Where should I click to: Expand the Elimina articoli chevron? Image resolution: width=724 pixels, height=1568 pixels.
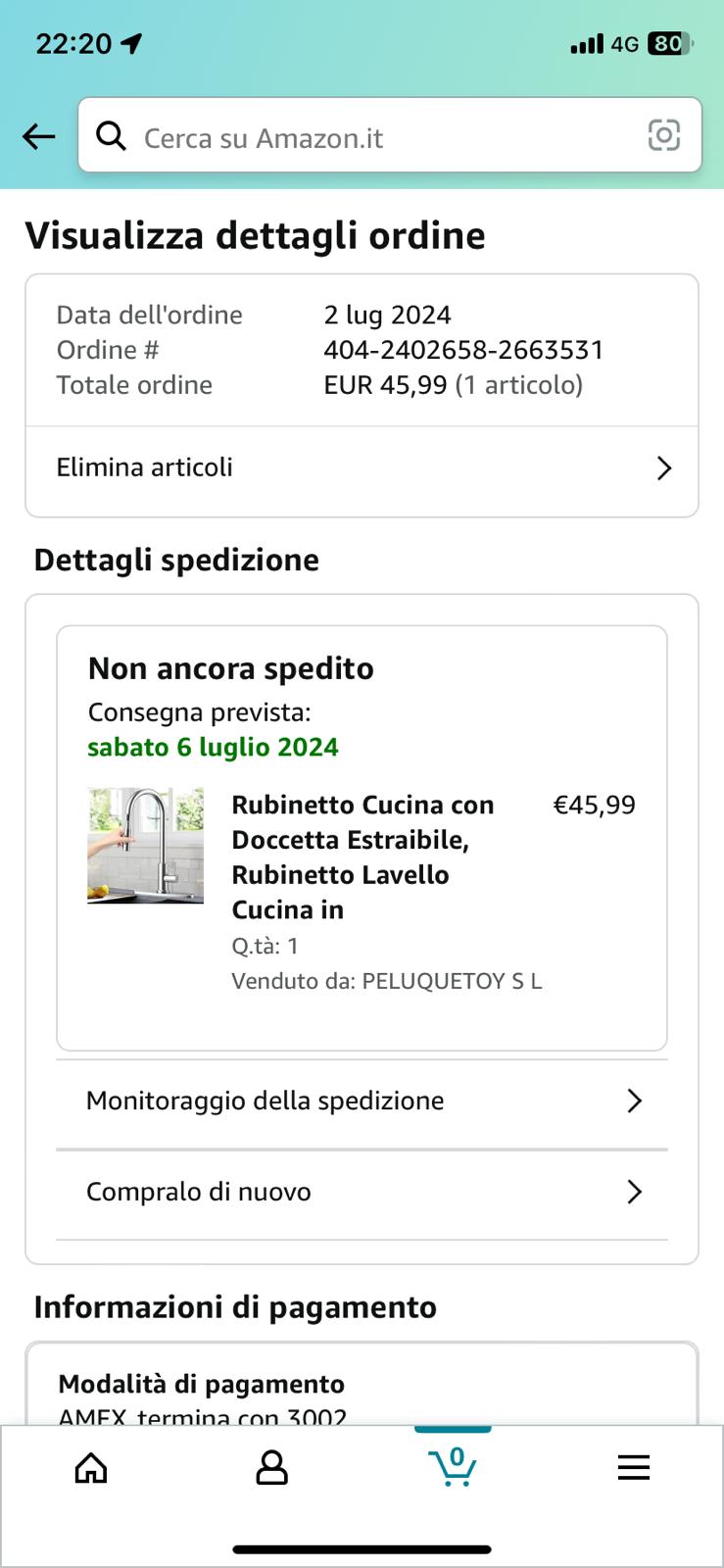(664, 468)
